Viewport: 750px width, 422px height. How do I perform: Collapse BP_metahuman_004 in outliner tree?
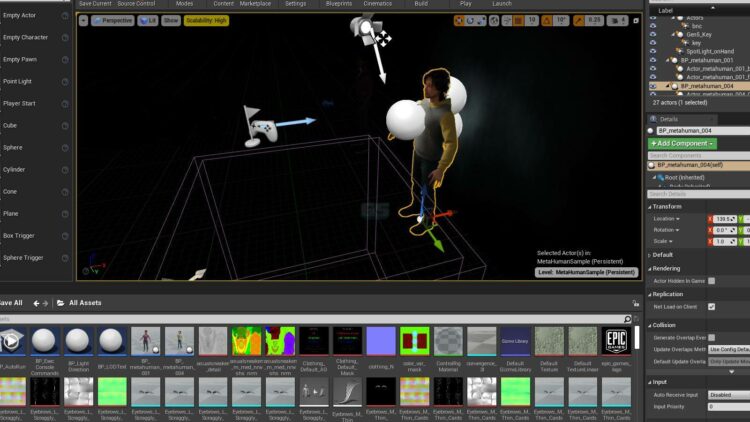click(667, 86)
